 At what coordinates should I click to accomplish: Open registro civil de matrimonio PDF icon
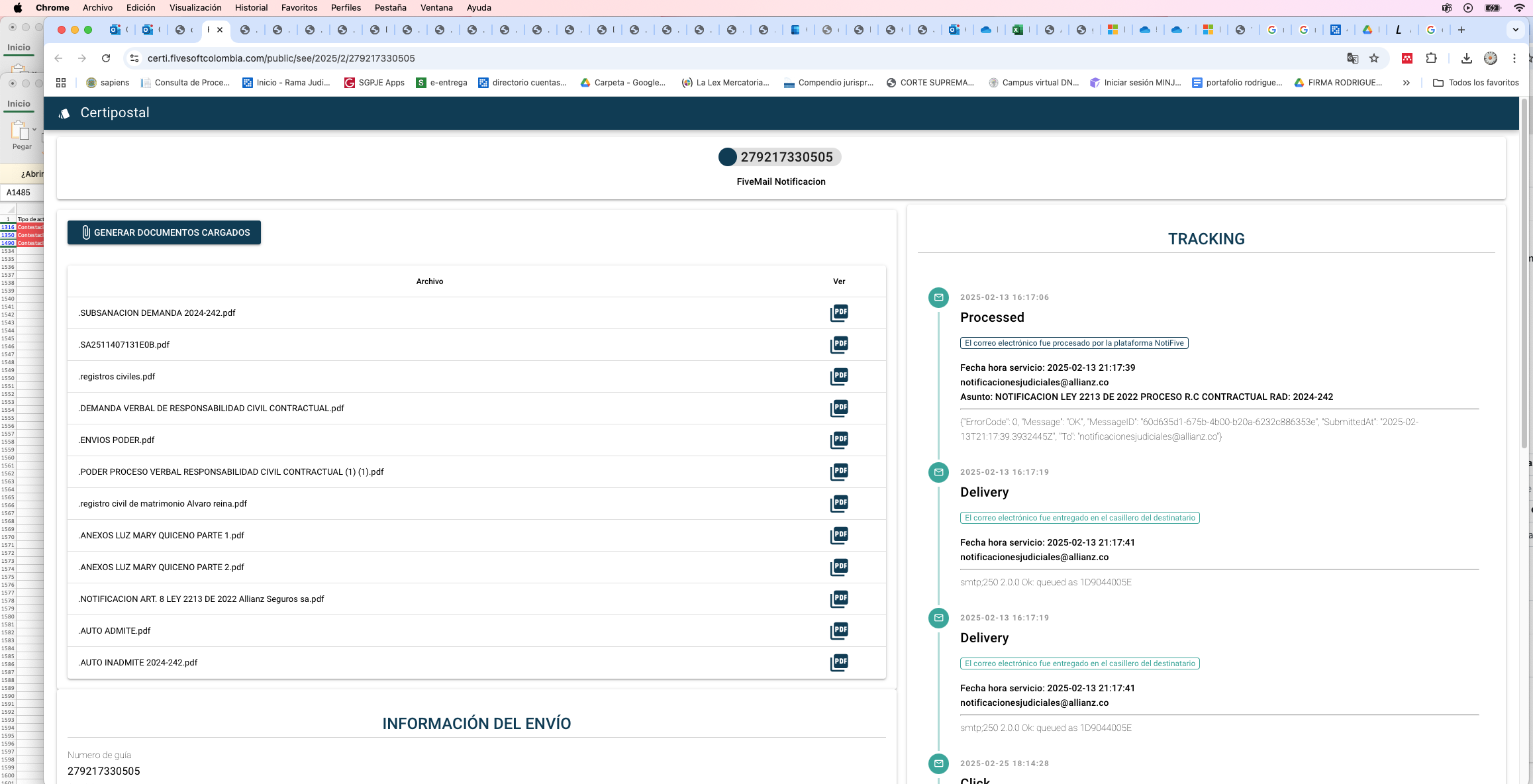[x=839, y=503]
